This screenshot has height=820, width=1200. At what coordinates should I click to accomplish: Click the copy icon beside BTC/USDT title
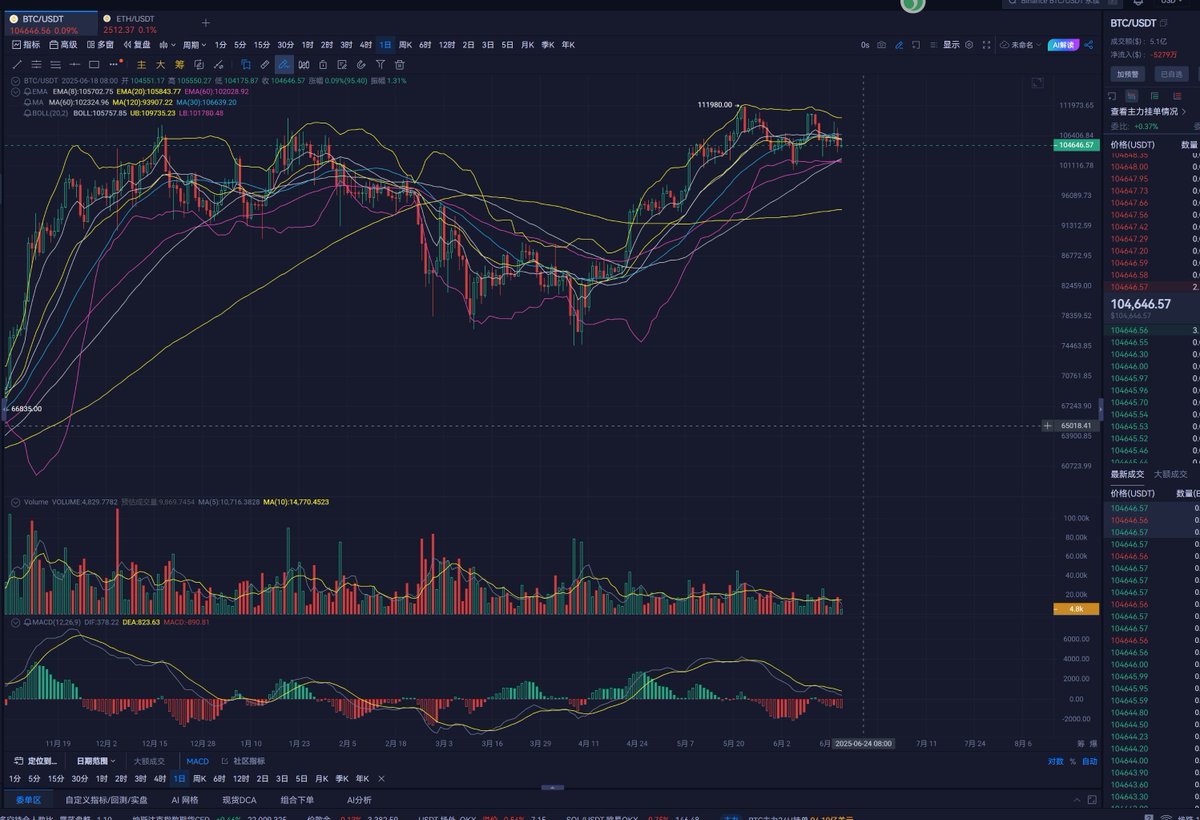tap(1163, 23)
